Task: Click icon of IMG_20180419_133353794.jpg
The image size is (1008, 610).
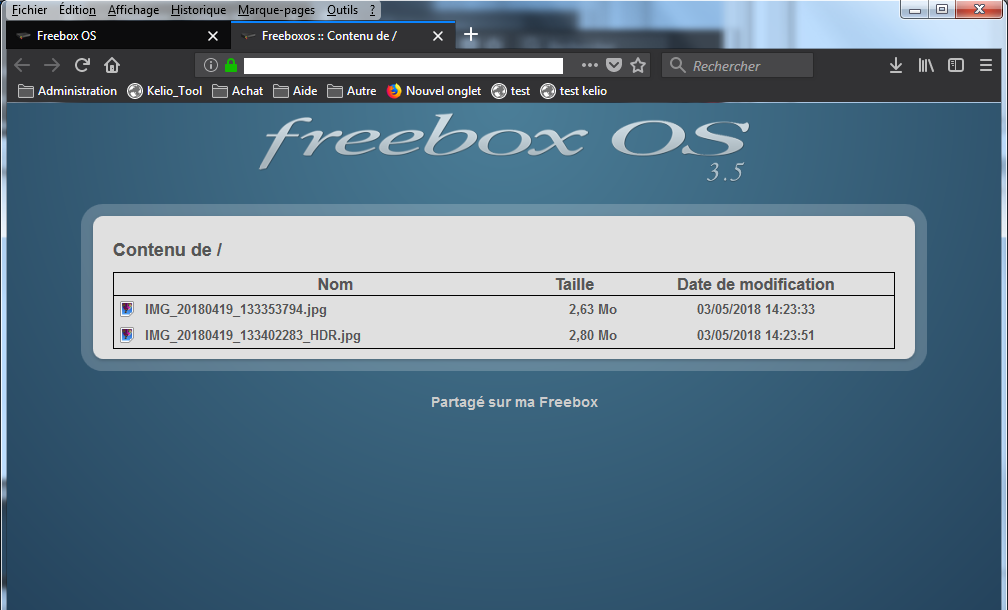Action: pos(127,309)
